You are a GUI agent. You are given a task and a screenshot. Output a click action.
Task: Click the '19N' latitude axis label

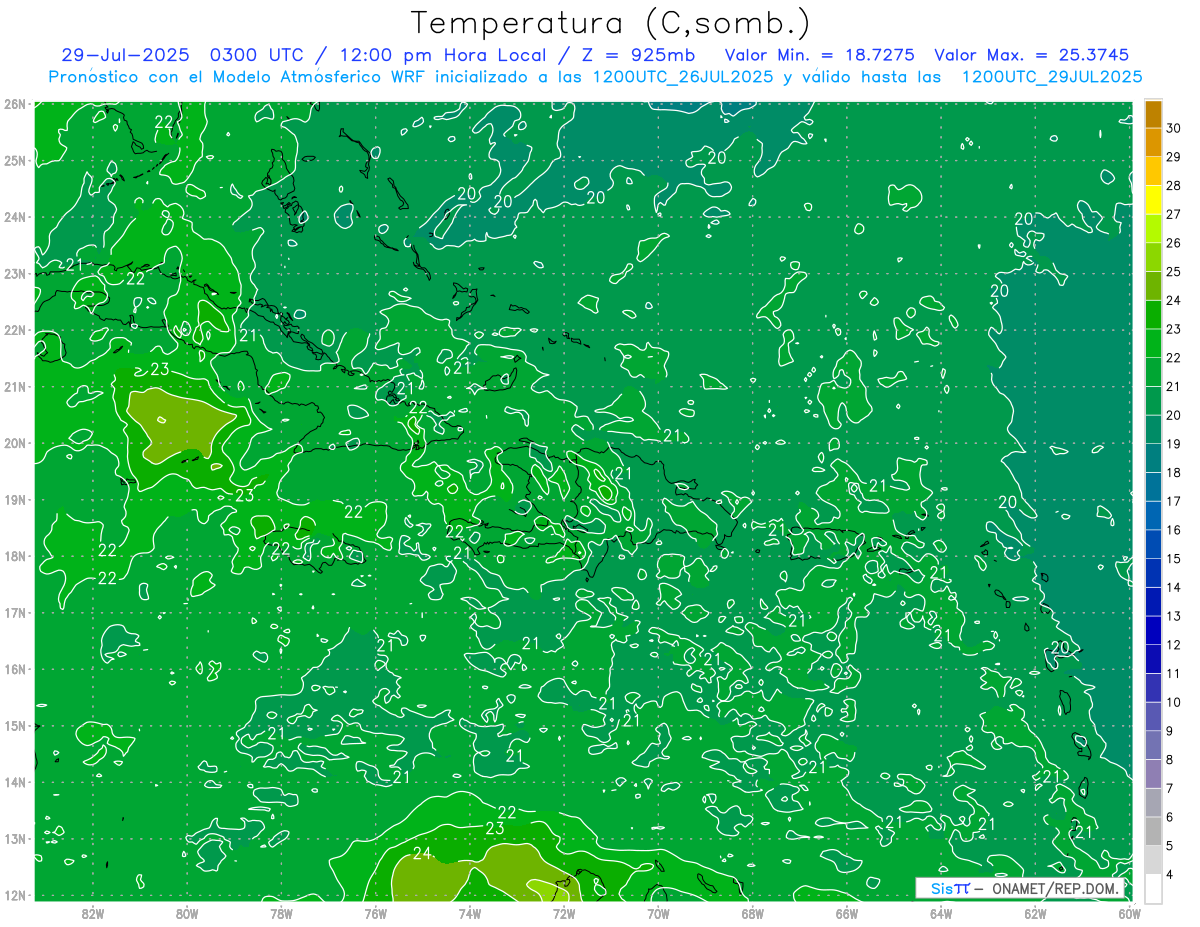click(x=15, y=499)
